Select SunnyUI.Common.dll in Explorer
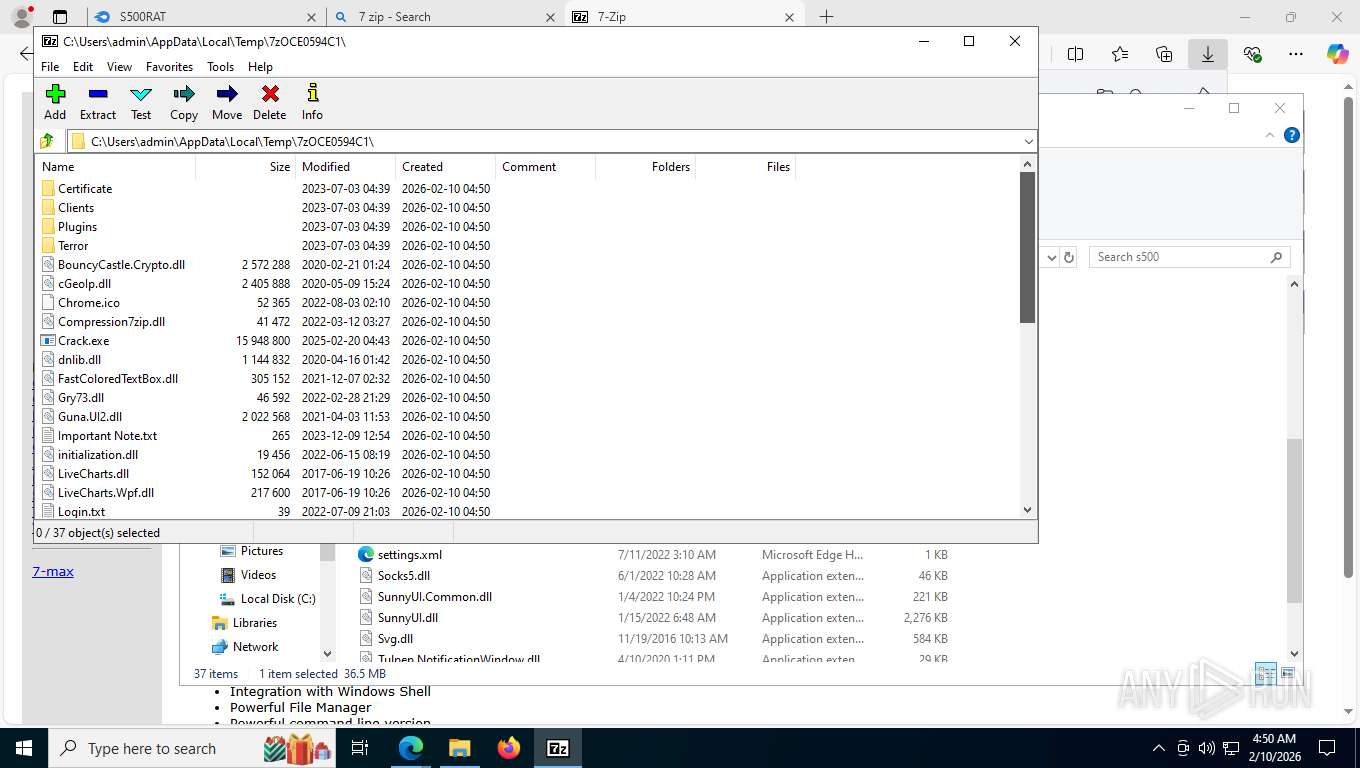Viewport: 1360px width, 768px height. click(x=434, y=597)
